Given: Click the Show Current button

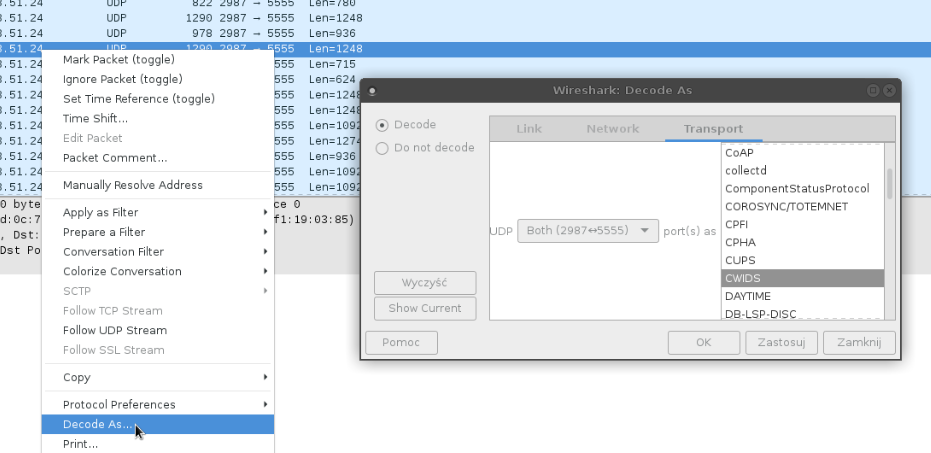Looking at the screenshot, I should click(425, 308).
